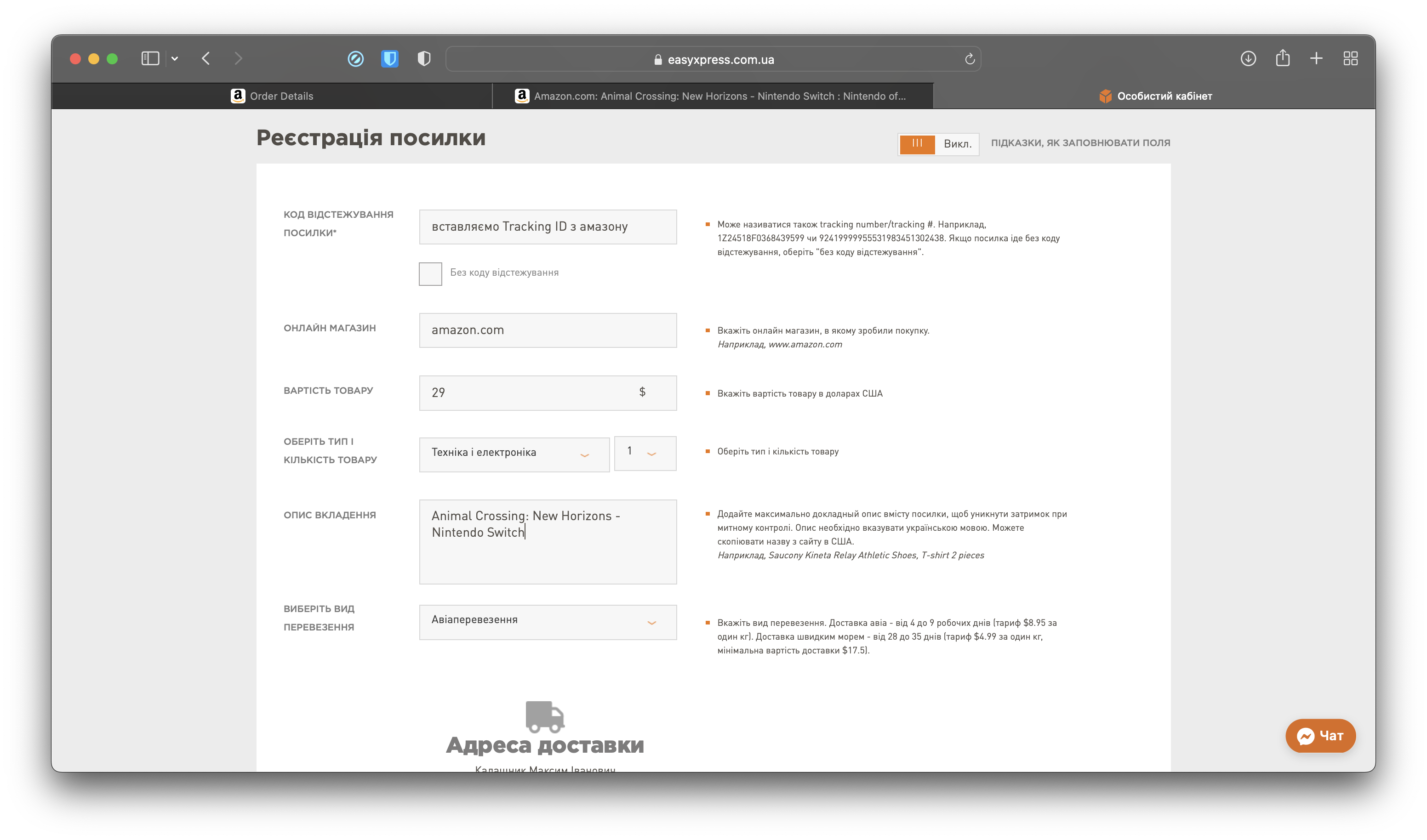The height and width of the screenshot is (840, 1427).
Task: Show the Privacy Report shield icon
Action: coord(424,58)
